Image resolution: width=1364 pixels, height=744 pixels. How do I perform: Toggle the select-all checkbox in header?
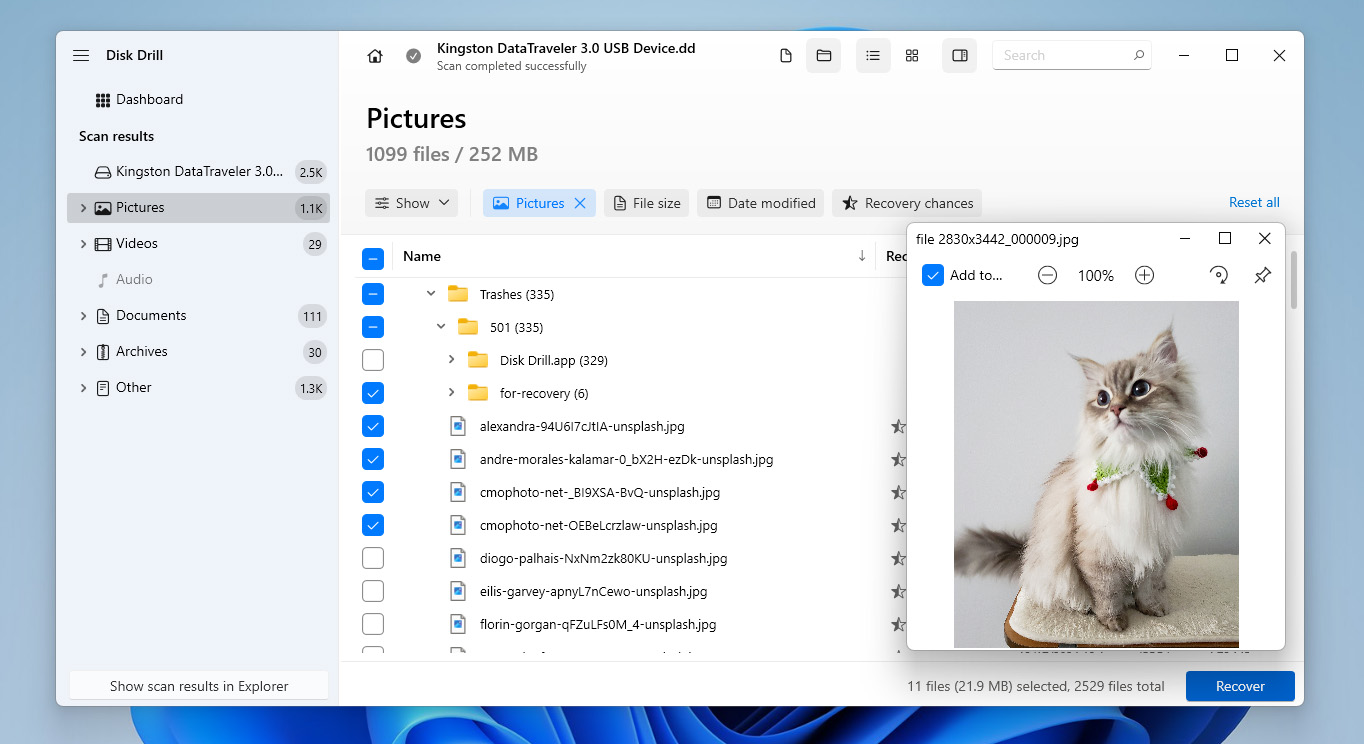tap(373, 259)
